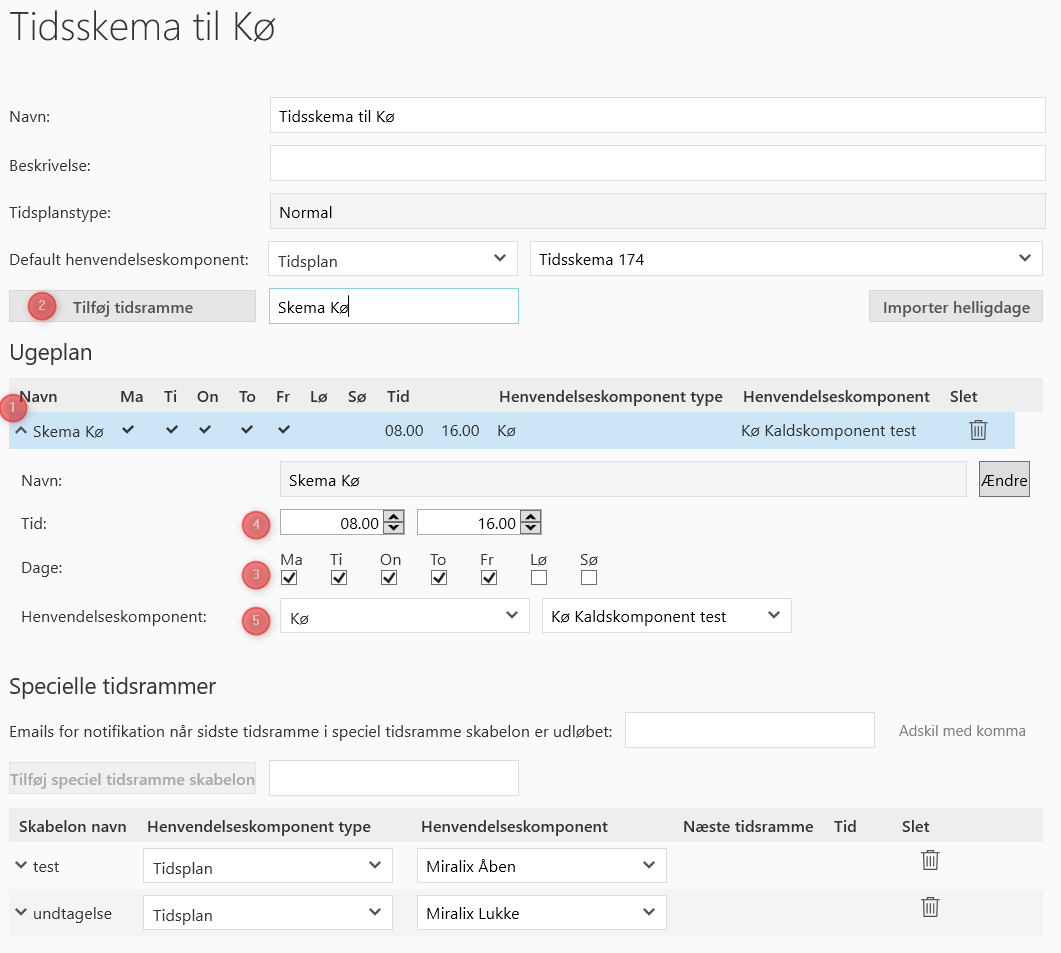Expand the undtagelse skabelon row
The image size is (1061, 953).
tap(21, 913)
